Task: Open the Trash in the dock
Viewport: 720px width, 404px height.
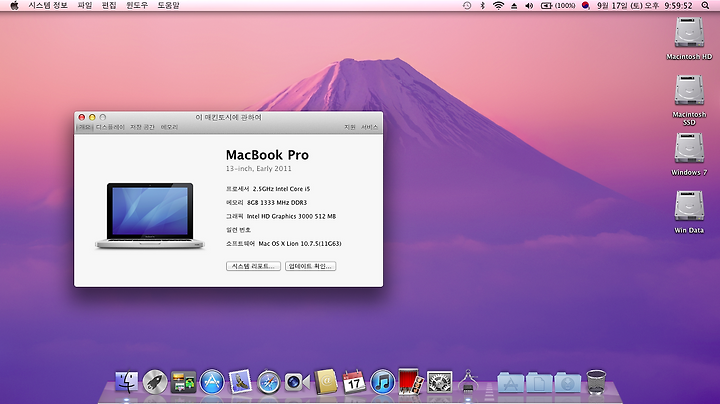Action: tap(596, 382)
